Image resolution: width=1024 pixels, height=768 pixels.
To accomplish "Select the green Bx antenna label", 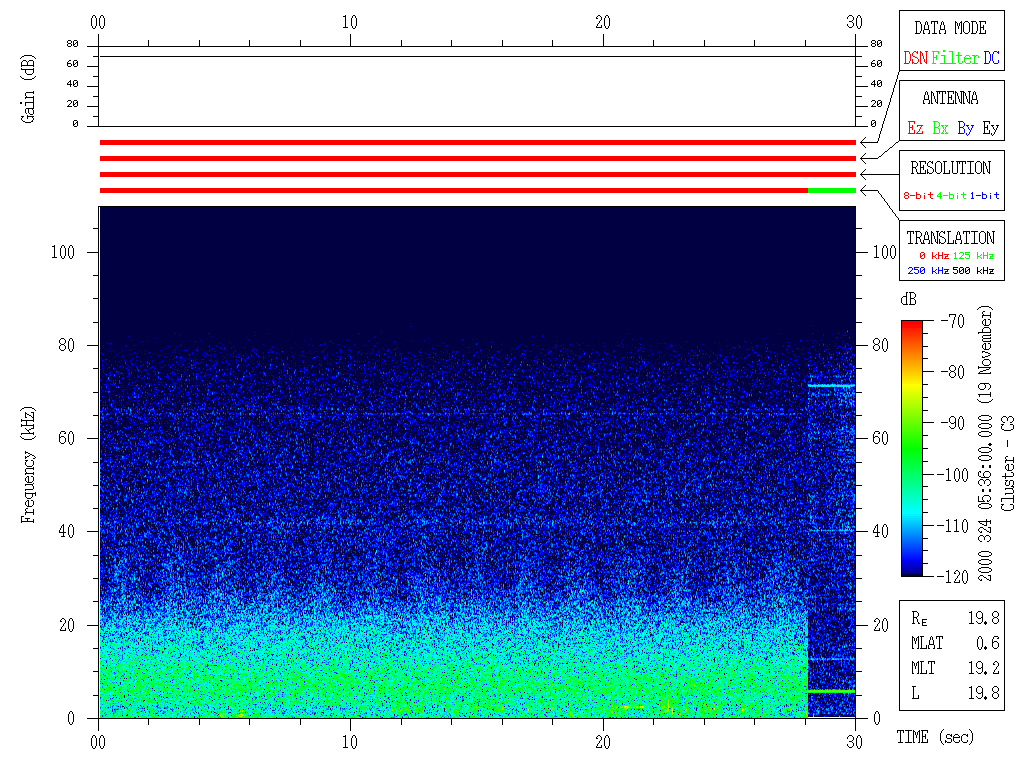I will click(x=940, y=129).
